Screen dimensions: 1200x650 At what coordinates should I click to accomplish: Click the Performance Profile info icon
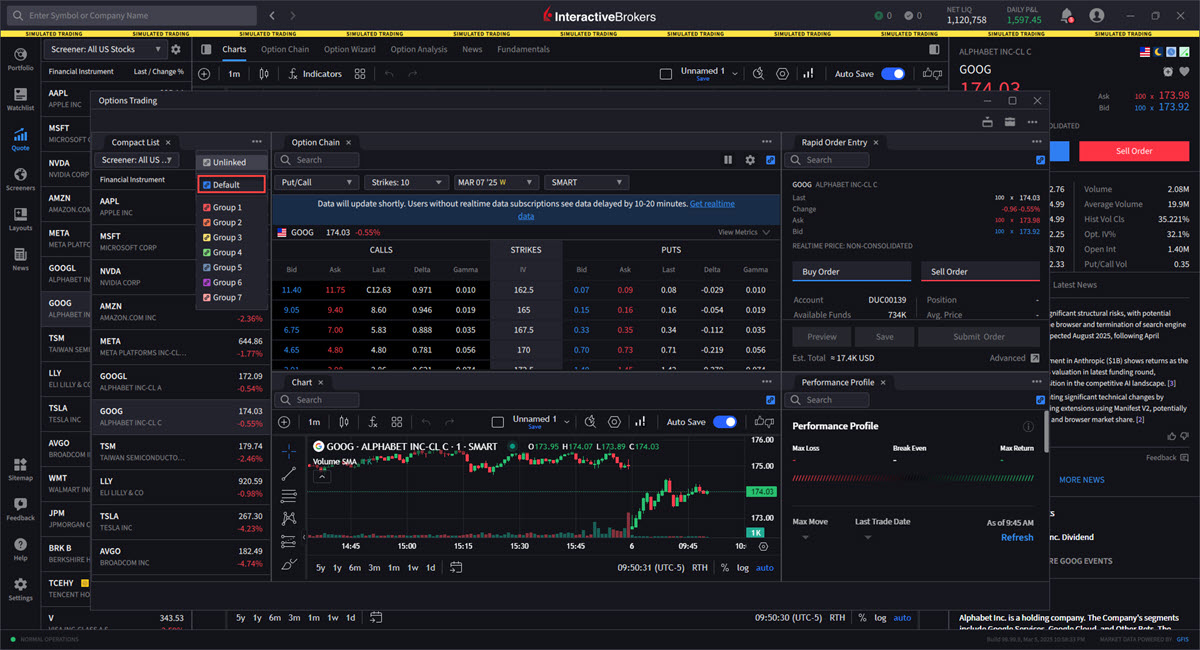coord(1028,427)
